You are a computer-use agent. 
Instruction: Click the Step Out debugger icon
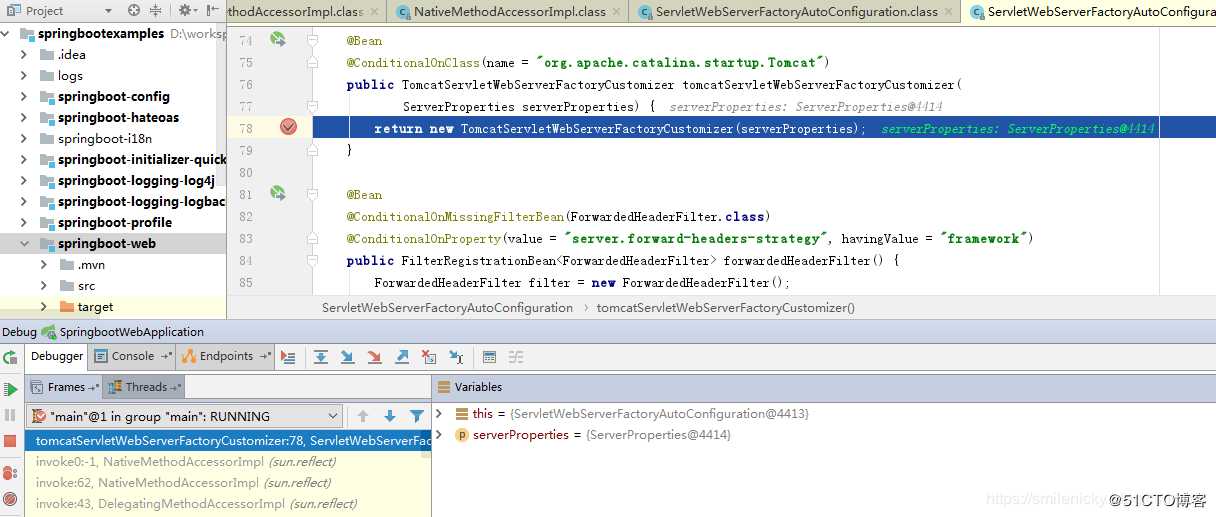coord(402,356)
